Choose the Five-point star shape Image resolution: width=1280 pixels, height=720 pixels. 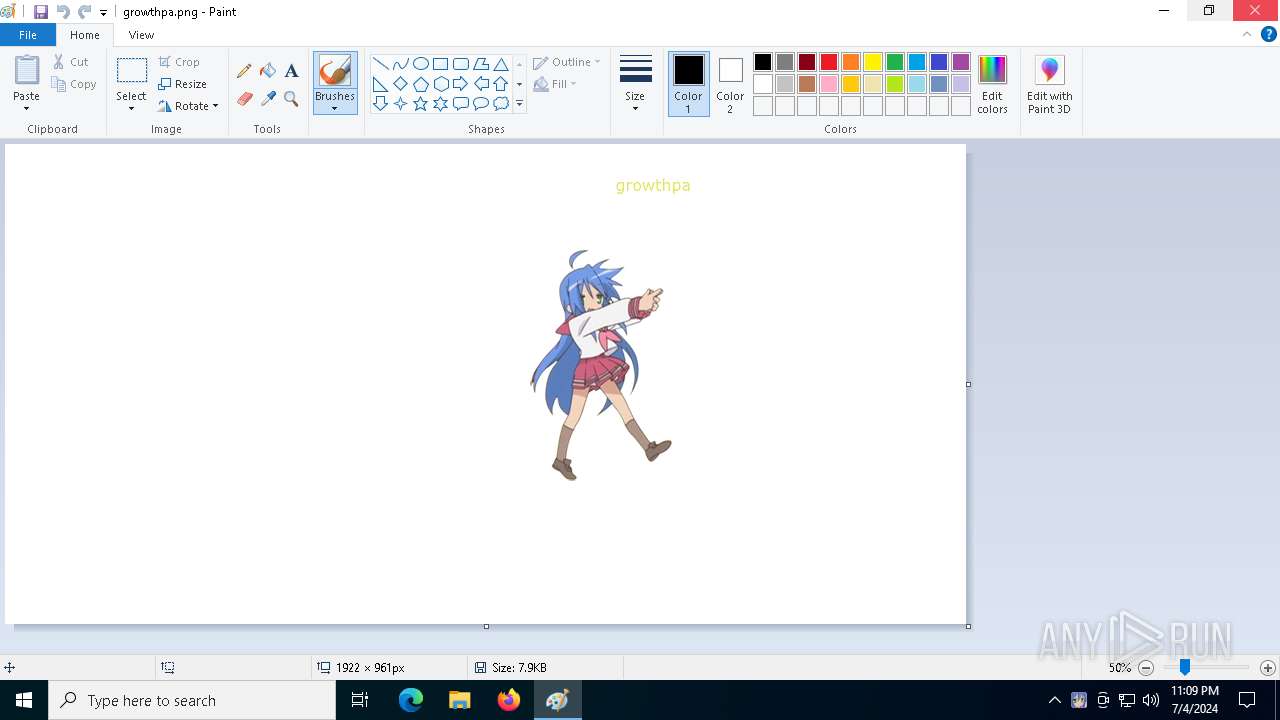coord(421,104)
